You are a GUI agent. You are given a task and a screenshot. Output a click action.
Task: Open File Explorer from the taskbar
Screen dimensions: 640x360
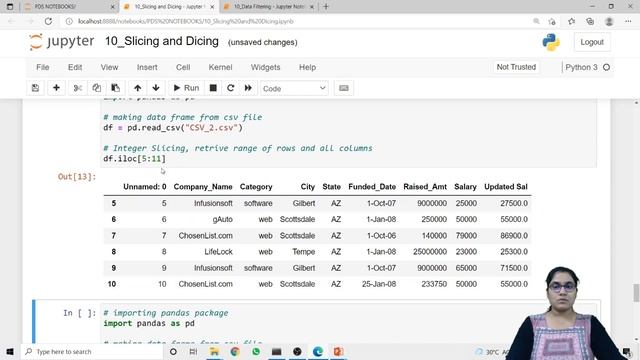pyautogui.click(x=214, y=351)
